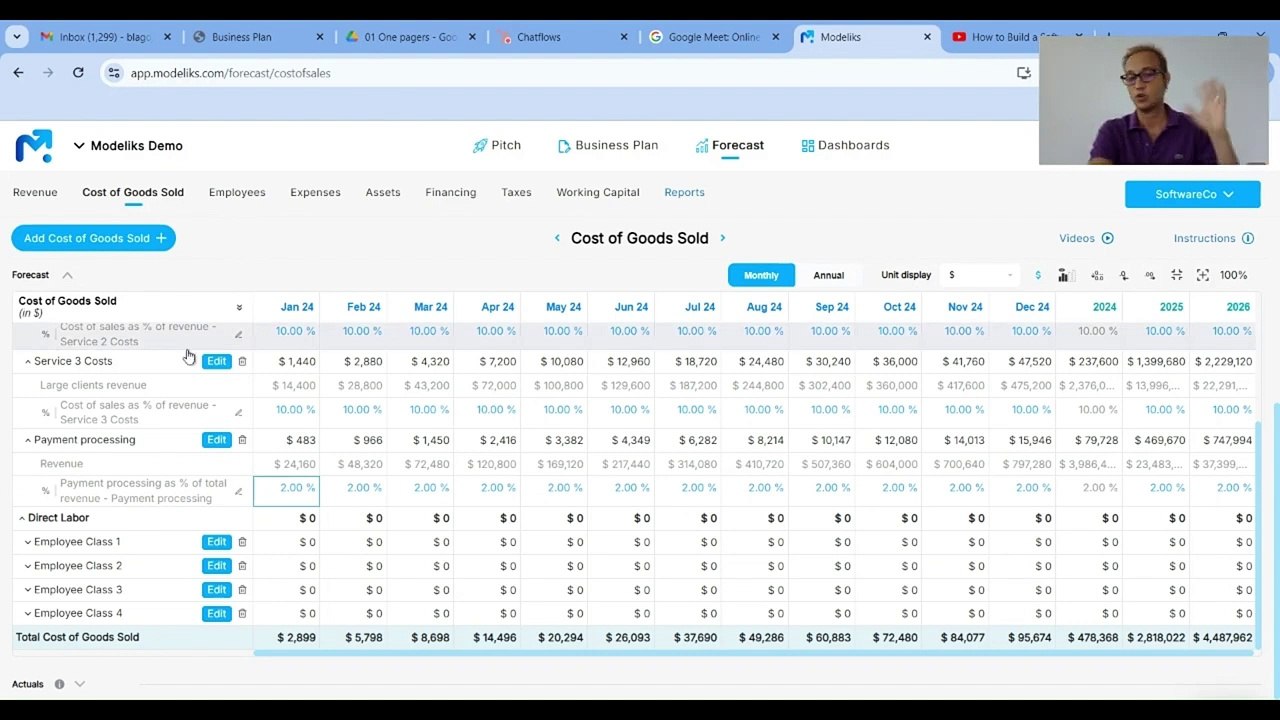The height and width of the screenshot is (720, 1280).
Task: Open the Assets tab
Action: pos(383,192)
